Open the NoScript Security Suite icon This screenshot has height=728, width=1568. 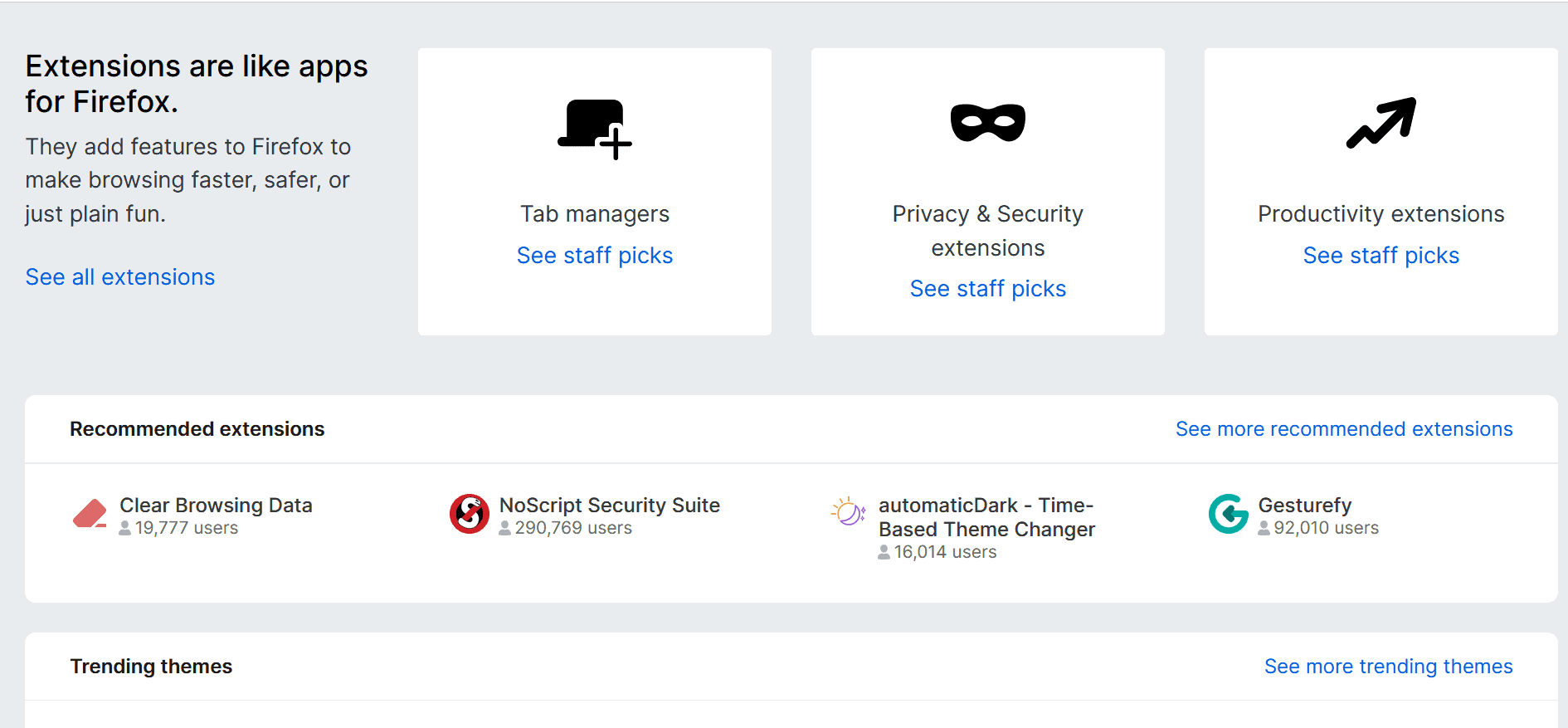click(470, 514)
